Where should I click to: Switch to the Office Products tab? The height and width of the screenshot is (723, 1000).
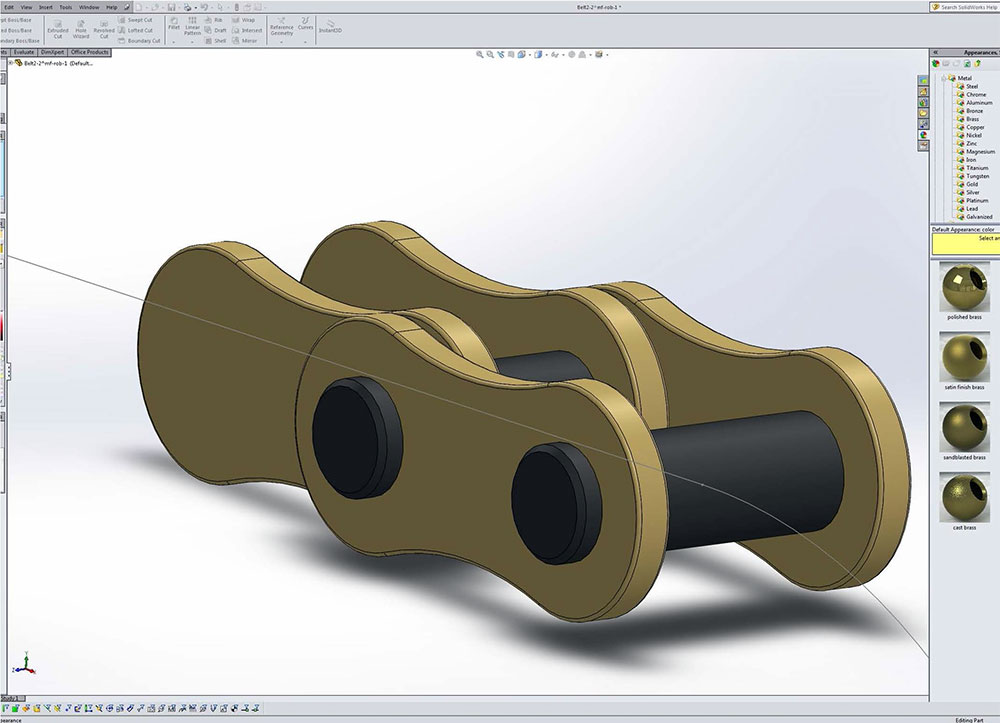click(90, 52)
